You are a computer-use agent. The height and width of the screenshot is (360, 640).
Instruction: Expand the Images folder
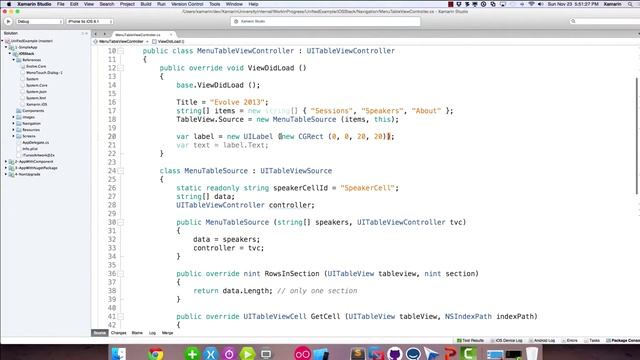coord(13,117)
